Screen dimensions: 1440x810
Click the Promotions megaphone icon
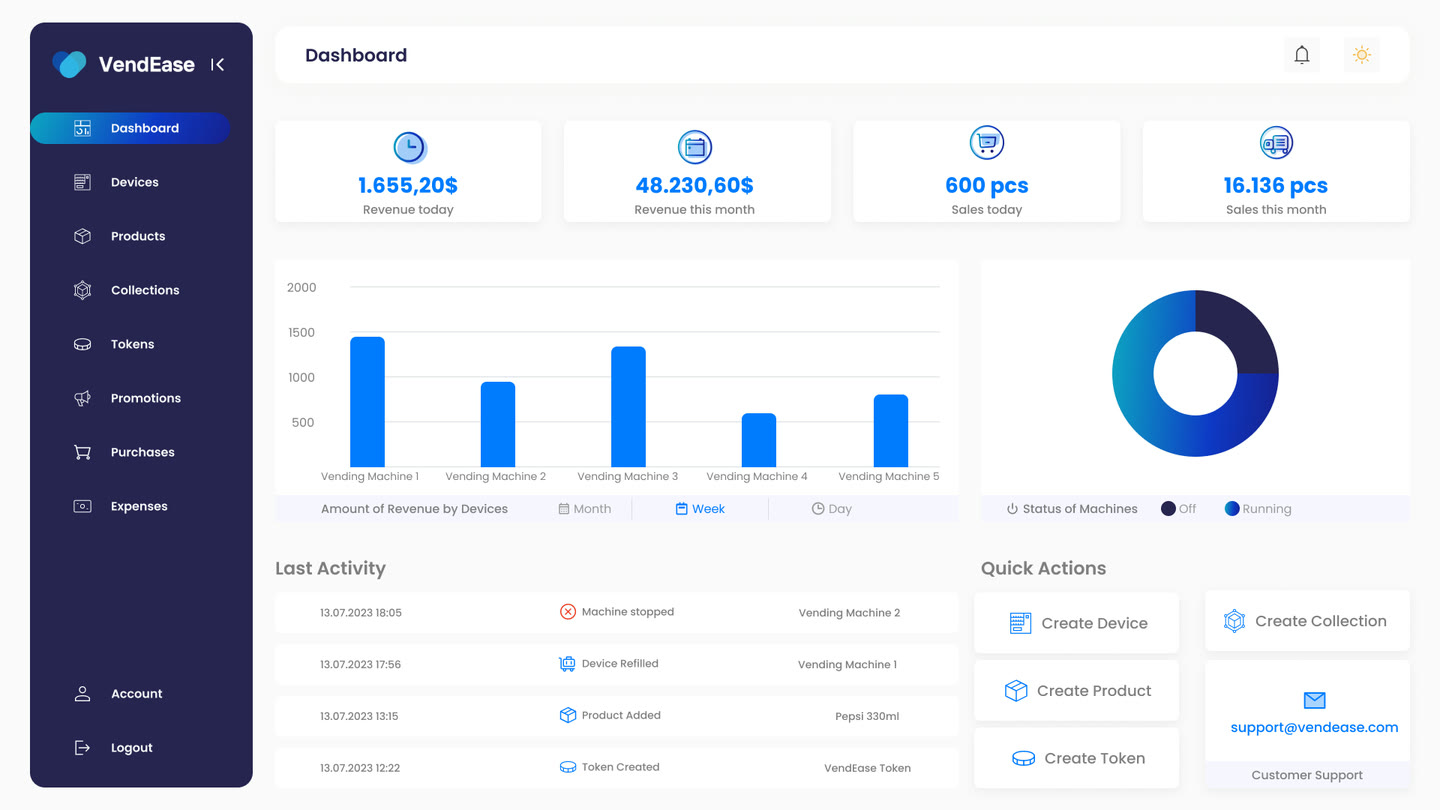tap(83, 398)
